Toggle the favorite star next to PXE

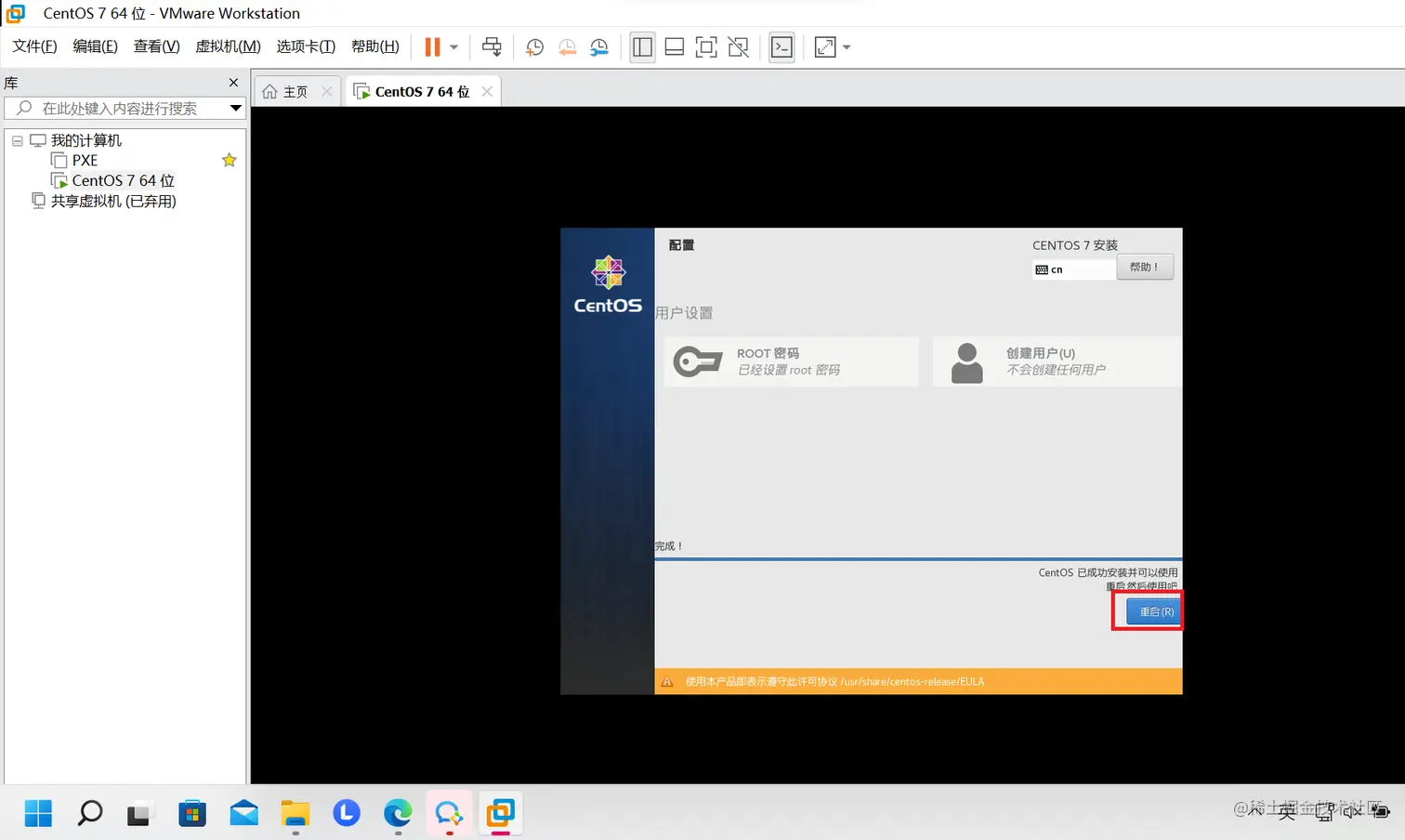230,160
